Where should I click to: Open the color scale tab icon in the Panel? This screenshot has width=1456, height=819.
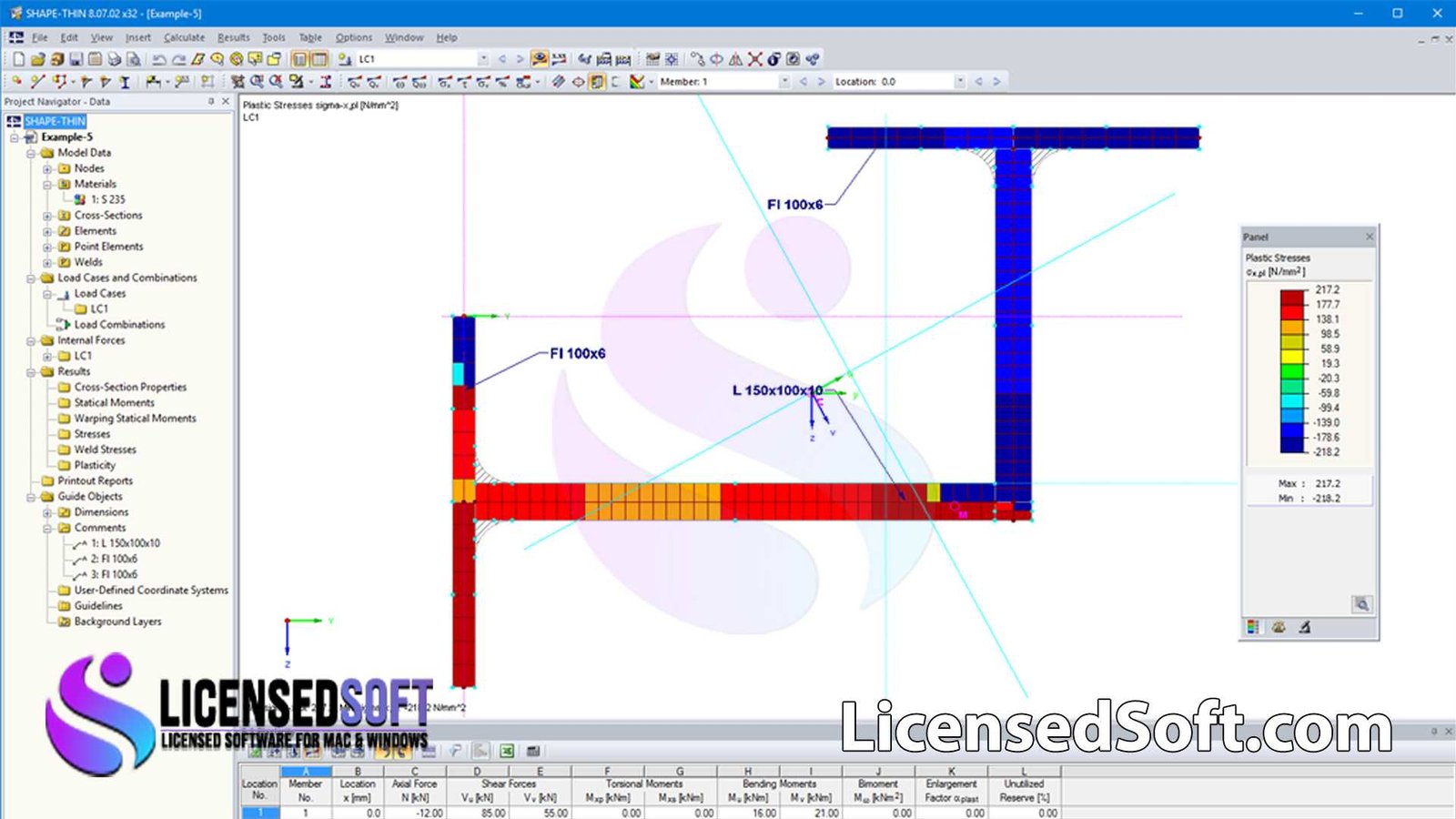pos(1253,627)
